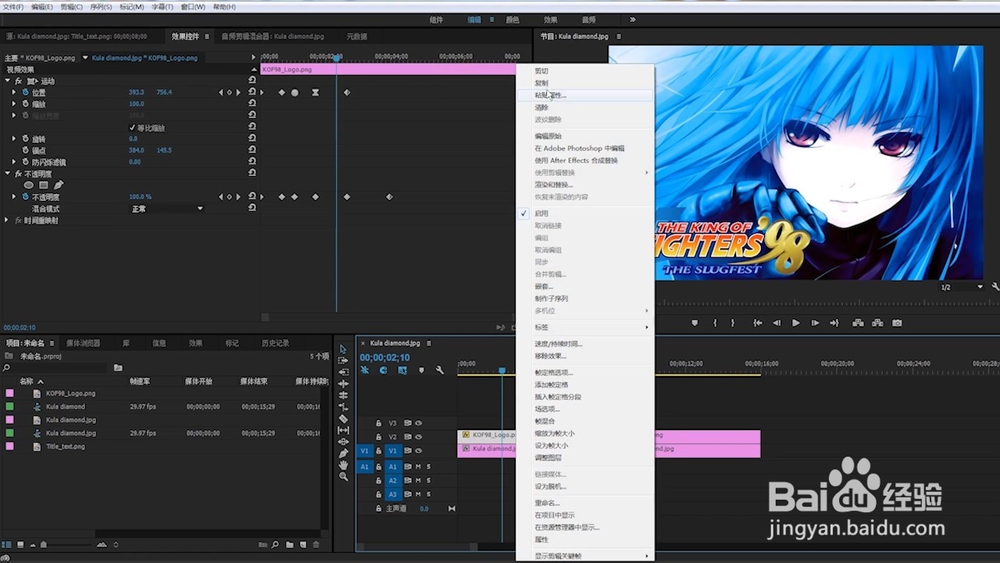Toggle 位置 stopwatch animation

pos(26,92)
